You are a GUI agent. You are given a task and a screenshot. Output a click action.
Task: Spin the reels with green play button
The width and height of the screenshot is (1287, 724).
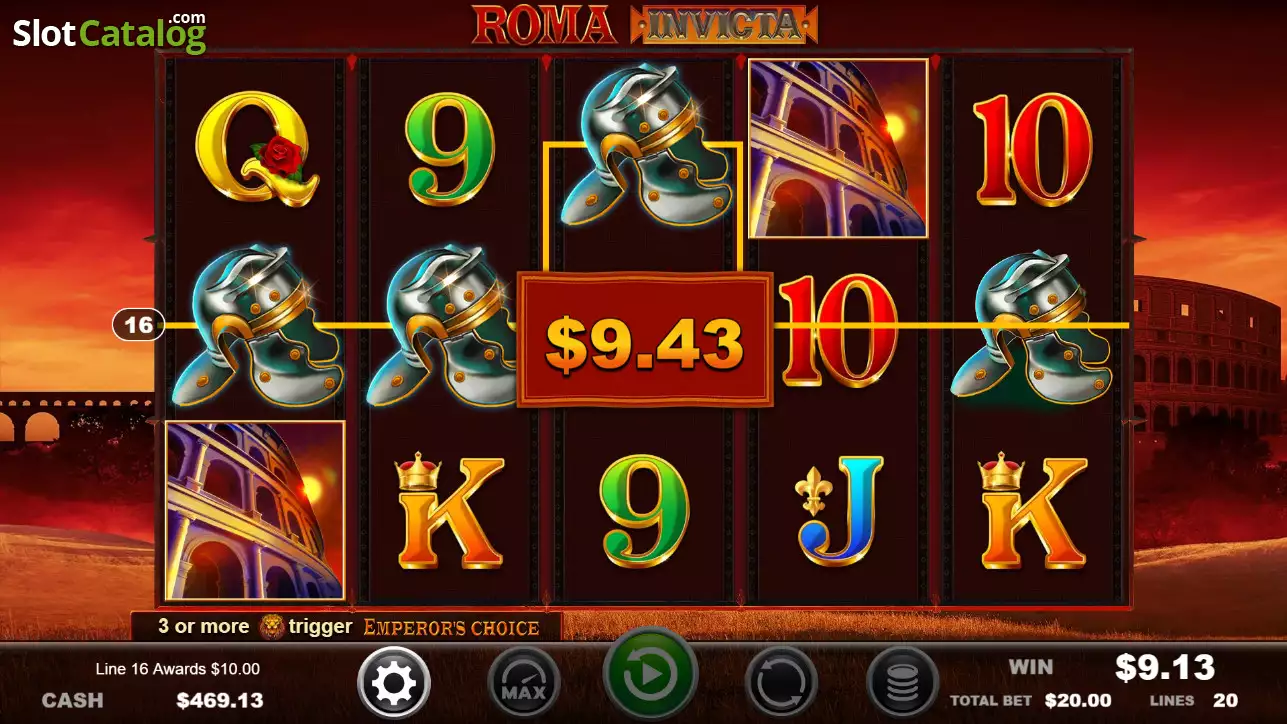(x=650, y=674)
